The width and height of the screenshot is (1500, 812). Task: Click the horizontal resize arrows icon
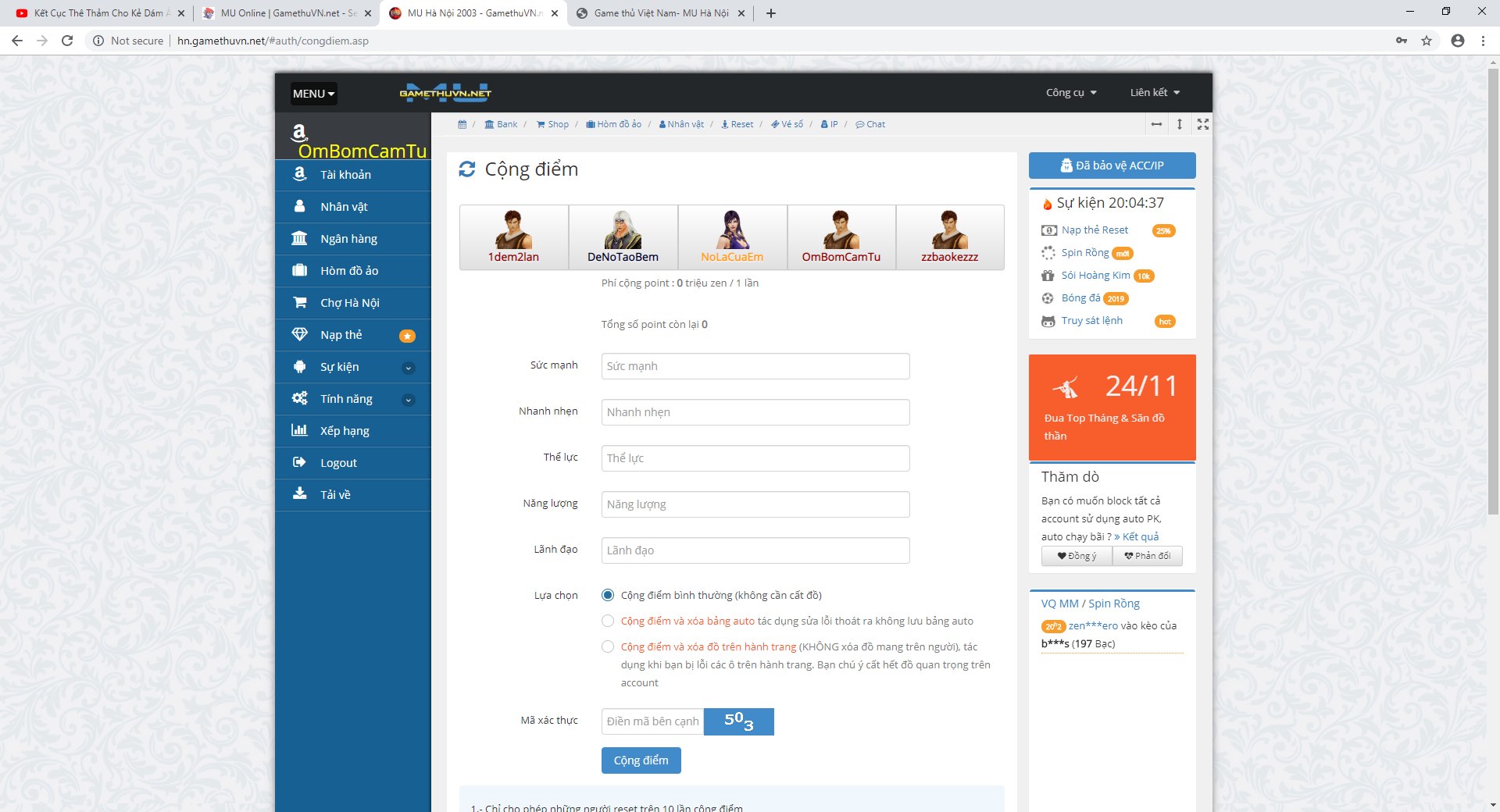pos(1156,124)
